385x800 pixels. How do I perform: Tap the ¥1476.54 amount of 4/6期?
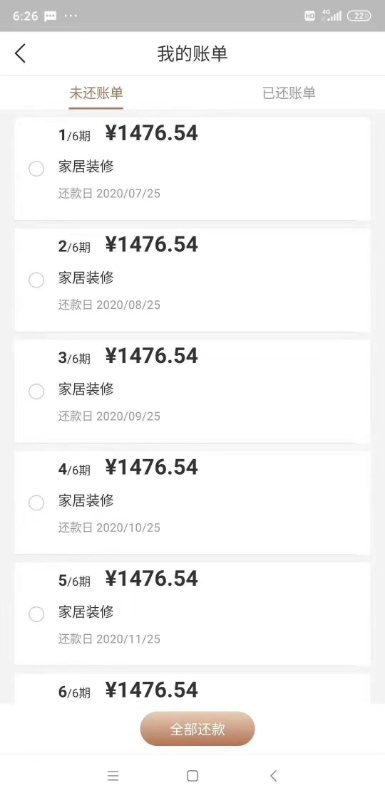click(151, 467)
